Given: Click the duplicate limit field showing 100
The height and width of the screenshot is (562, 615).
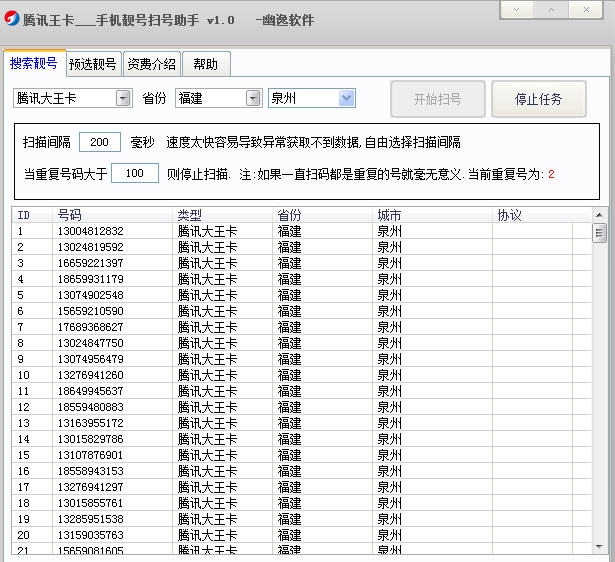Looking at the screenshot, I should pyautogui.click(x=134, y=174).
